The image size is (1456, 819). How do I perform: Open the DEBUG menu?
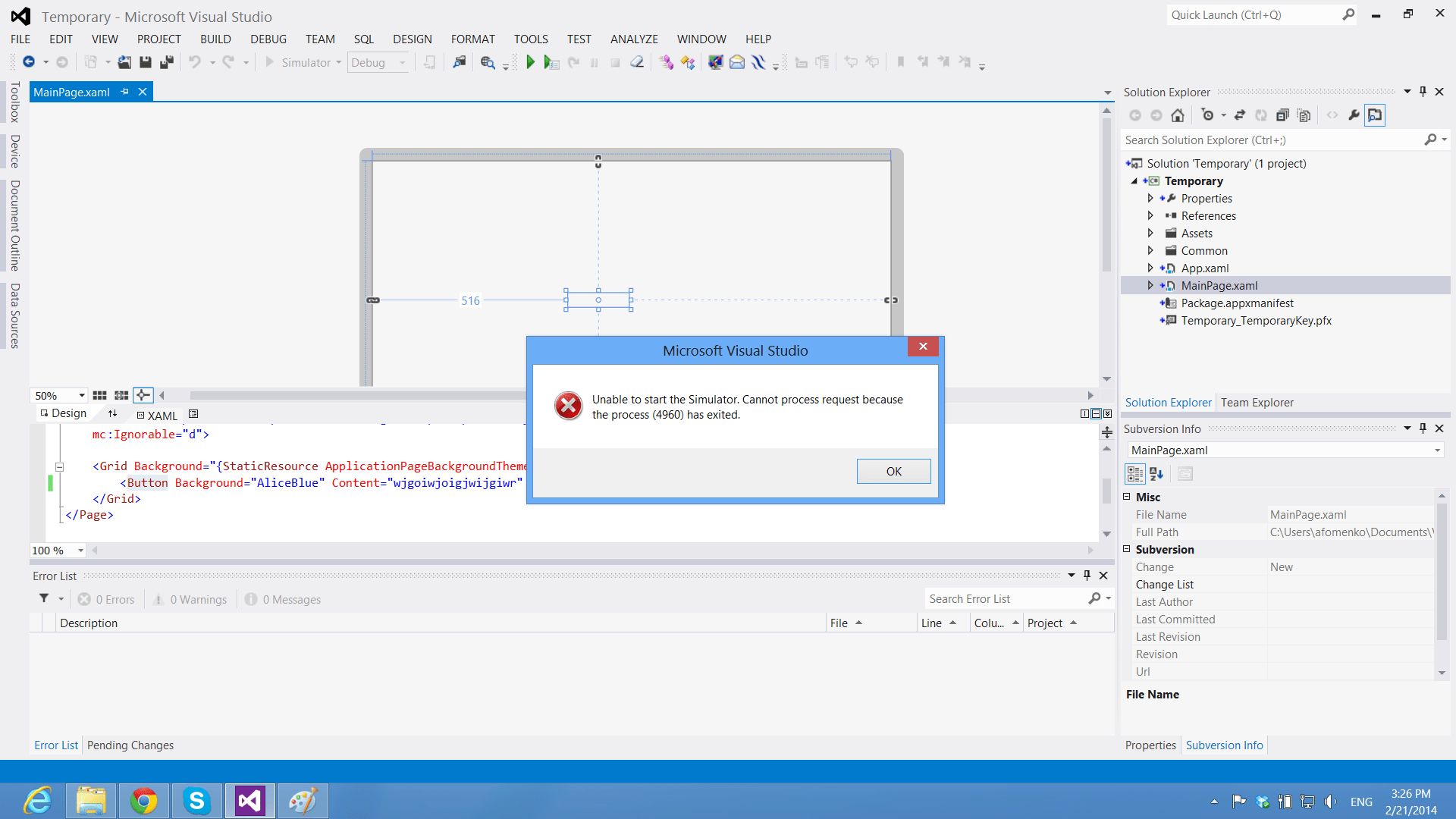click(268, 39)
